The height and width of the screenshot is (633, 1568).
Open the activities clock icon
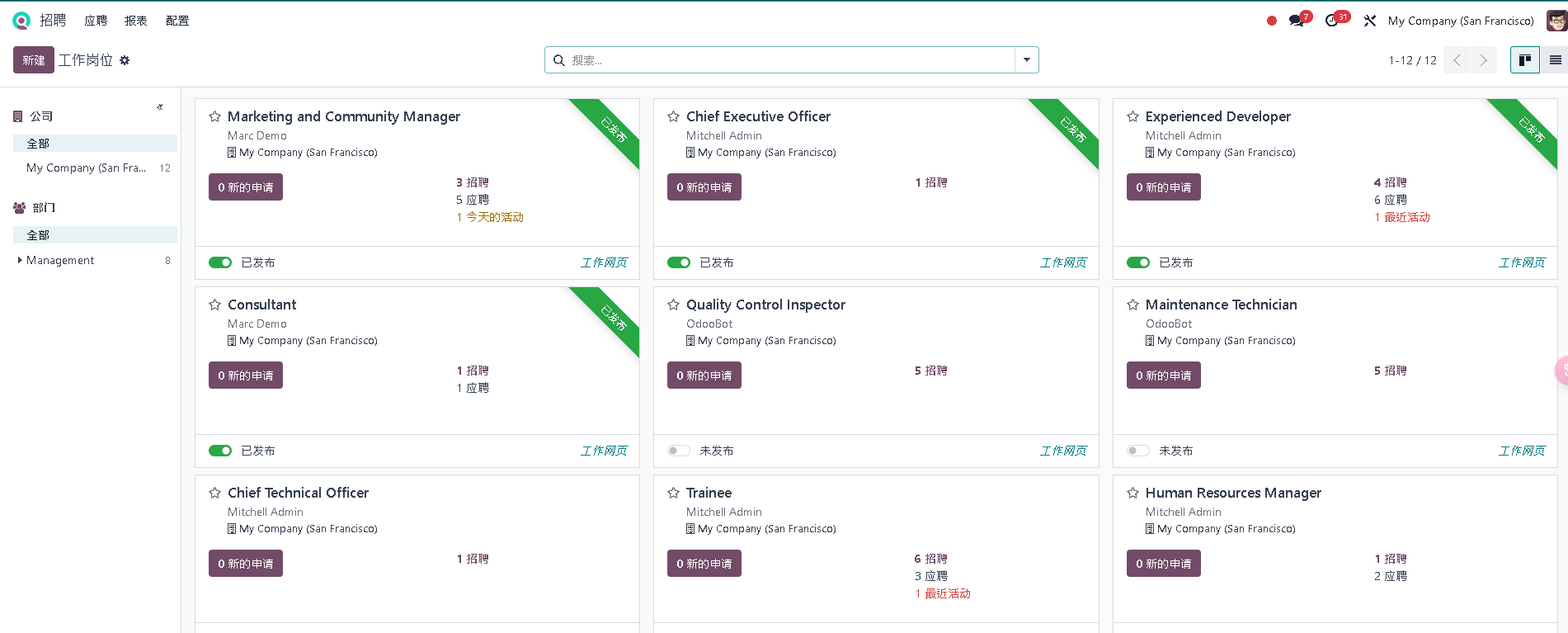tap(1331, 21)
